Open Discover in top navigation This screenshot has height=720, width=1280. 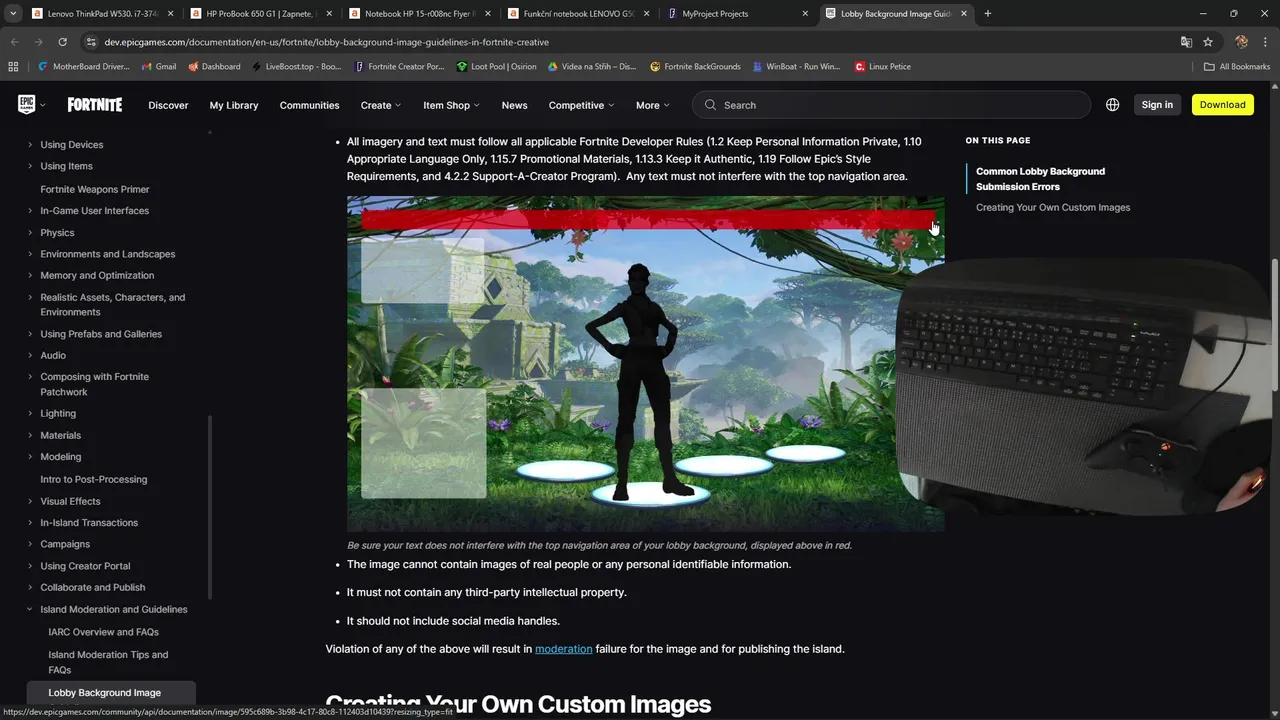click(168, 105)
